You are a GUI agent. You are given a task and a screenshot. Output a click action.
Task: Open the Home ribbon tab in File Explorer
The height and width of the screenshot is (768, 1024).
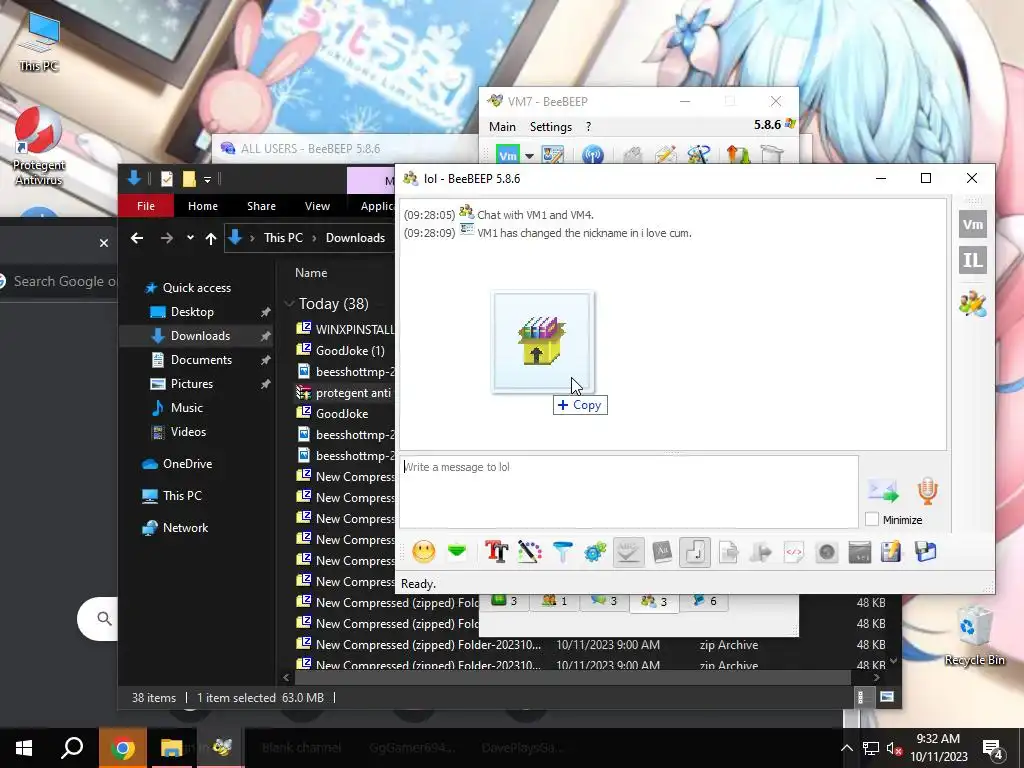click(x=202, y=206)
